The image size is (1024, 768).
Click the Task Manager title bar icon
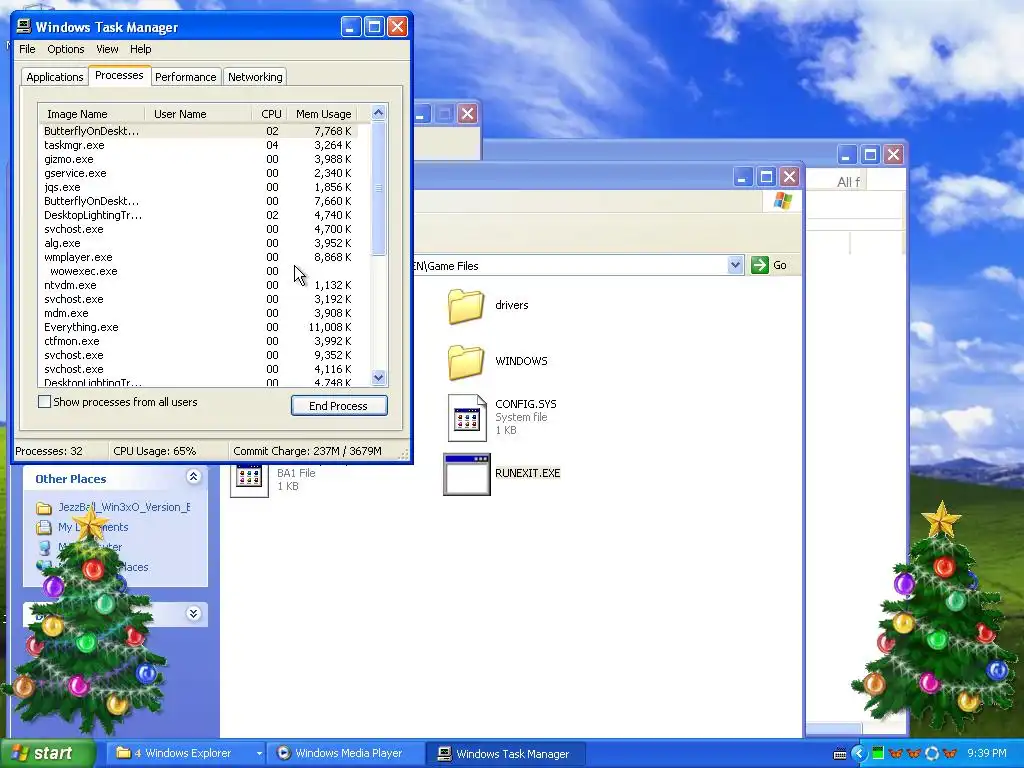[x=24, y=26]
